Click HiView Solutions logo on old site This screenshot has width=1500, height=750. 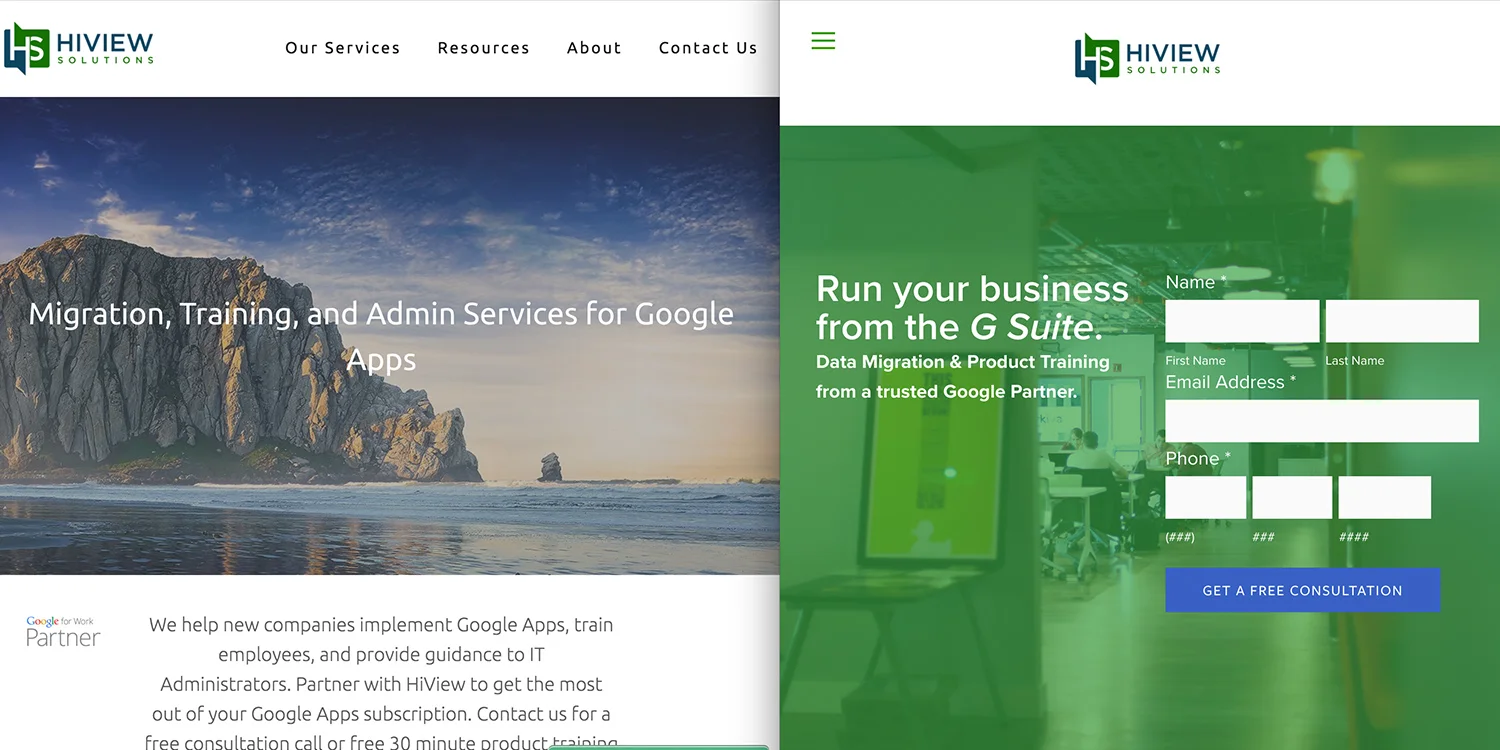79,48
